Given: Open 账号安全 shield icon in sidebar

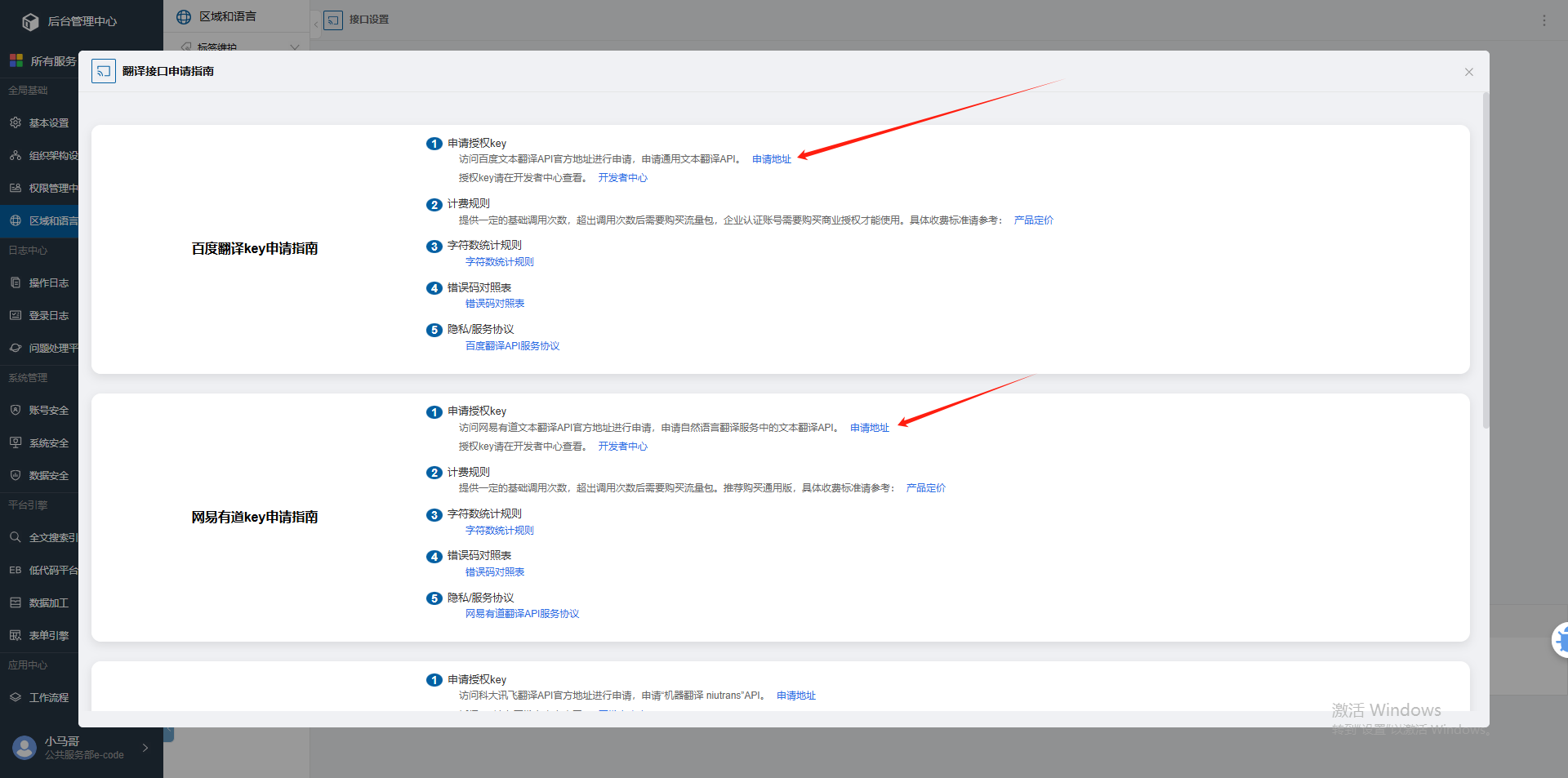Looking at the screenshot, I should pos(16,410).
